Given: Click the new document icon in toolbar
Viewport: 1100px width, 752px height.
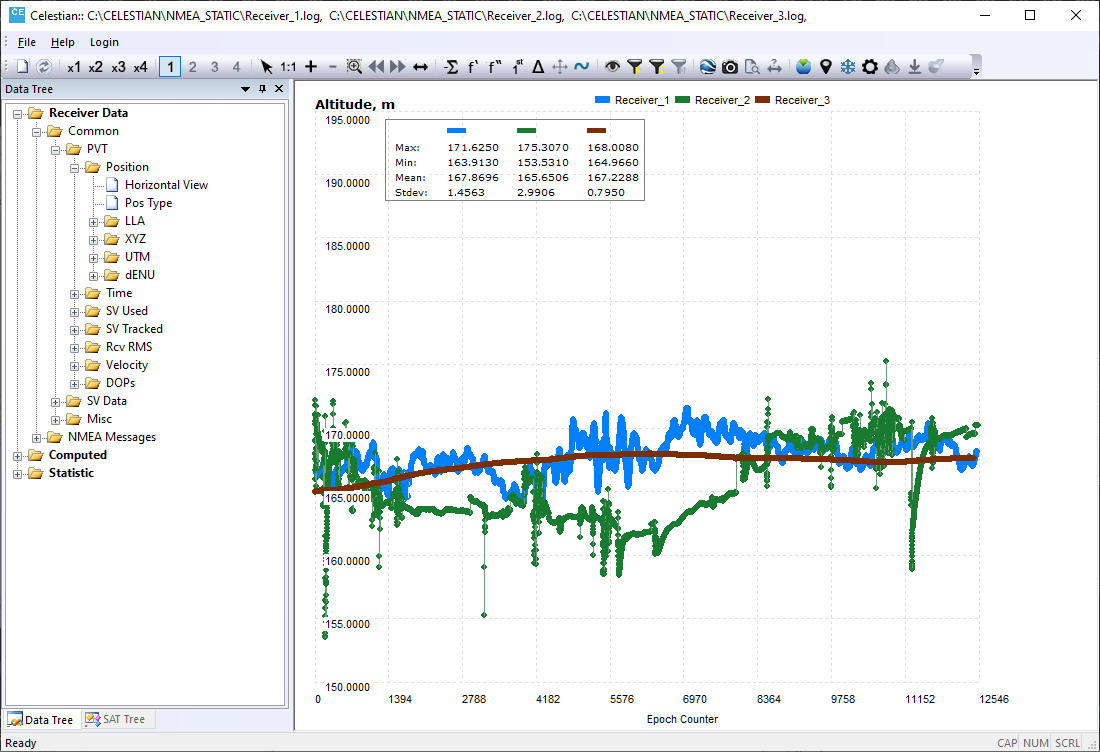Looking at the screenshot, I should tap(22, 67).
